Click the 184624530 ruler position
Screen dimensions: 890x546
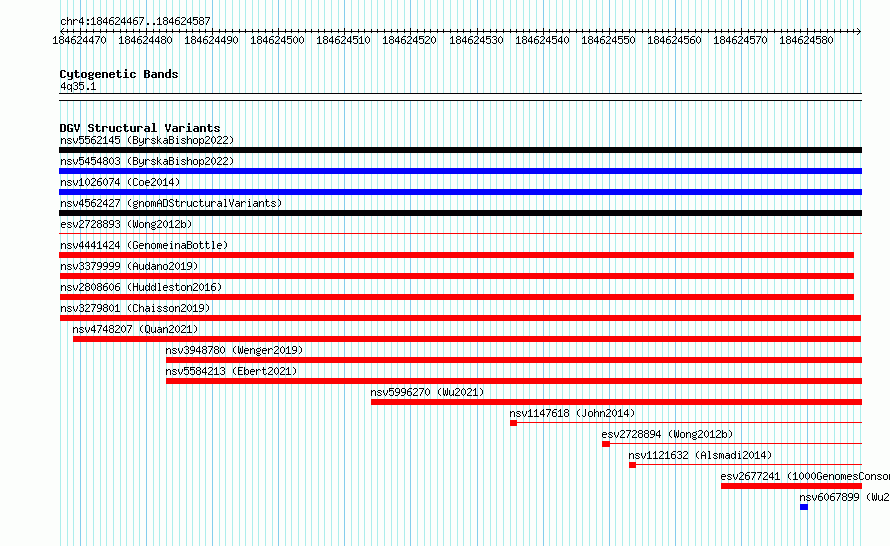tap(476, 40)
